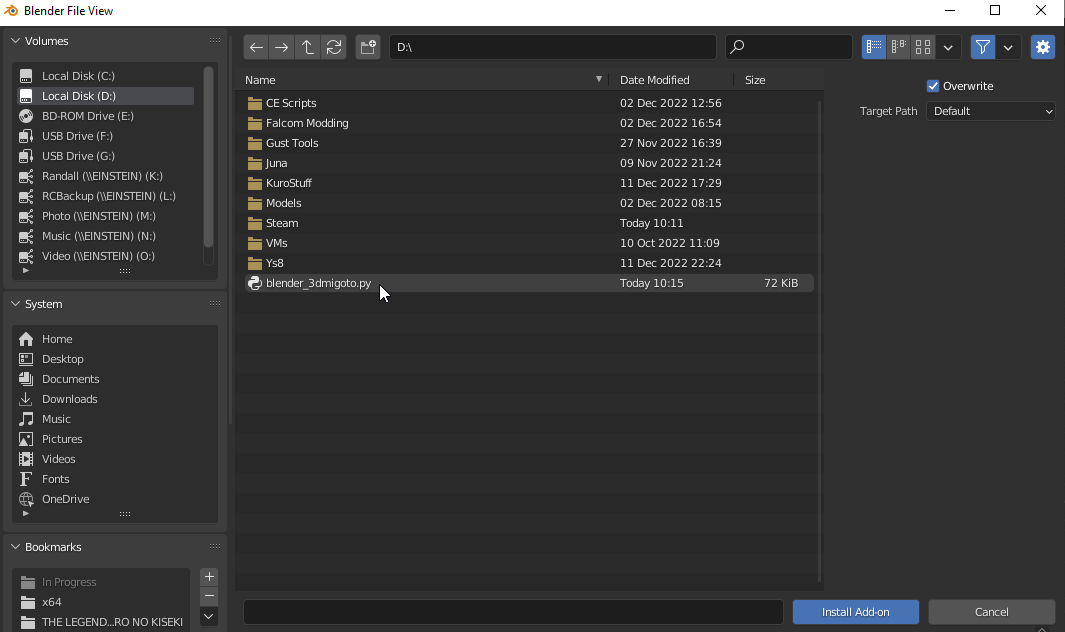Open the Target Path Default dropdown
The image size is (1065, 632).
coord(991,111)
